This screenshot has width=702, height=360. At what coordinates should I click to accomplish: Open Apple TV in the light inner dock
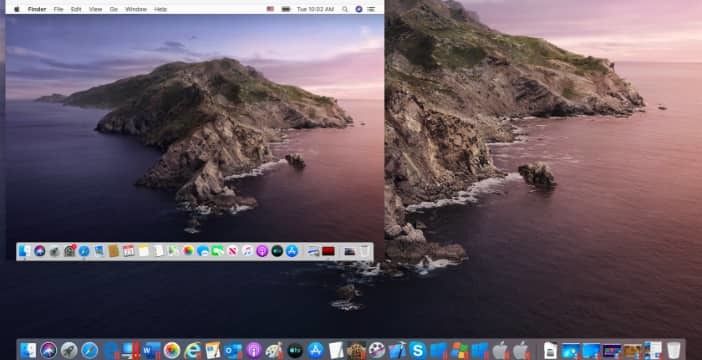pos(277,251)
